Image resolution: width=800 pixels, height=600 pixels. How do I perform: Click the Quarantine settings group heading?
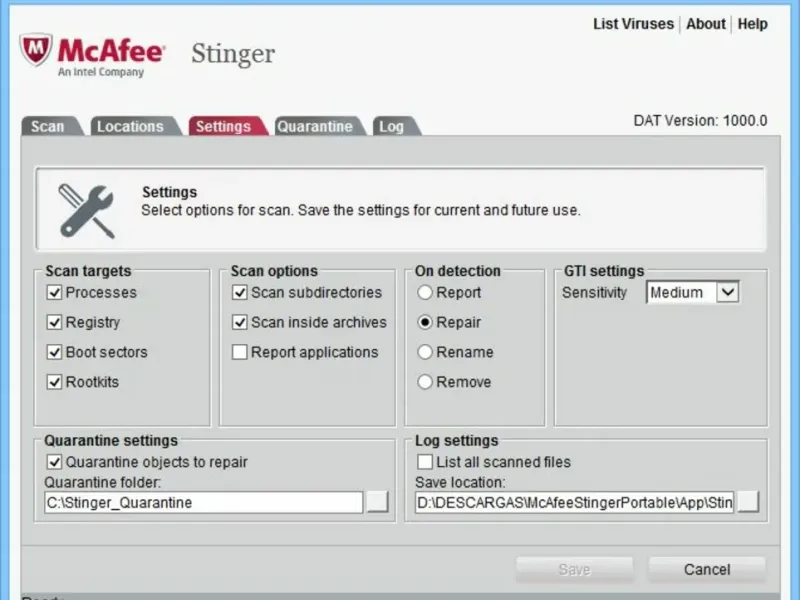pos(111,440)
